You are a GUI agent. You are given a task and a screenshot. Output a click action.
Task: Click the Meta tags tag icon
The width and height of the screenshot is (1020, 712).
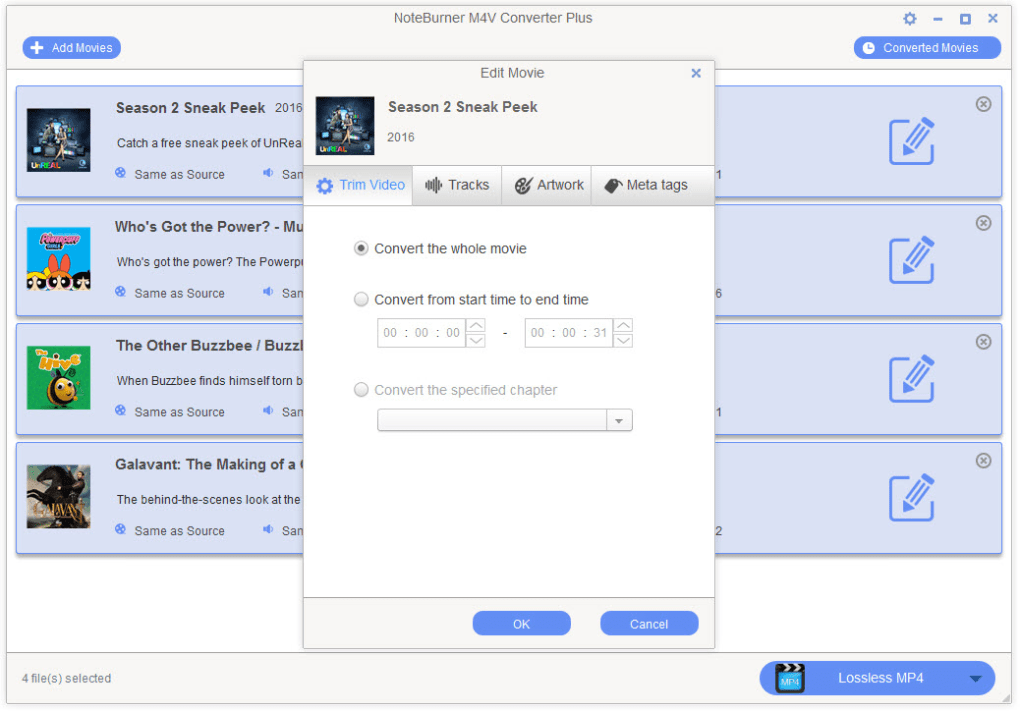coord(613,186)
